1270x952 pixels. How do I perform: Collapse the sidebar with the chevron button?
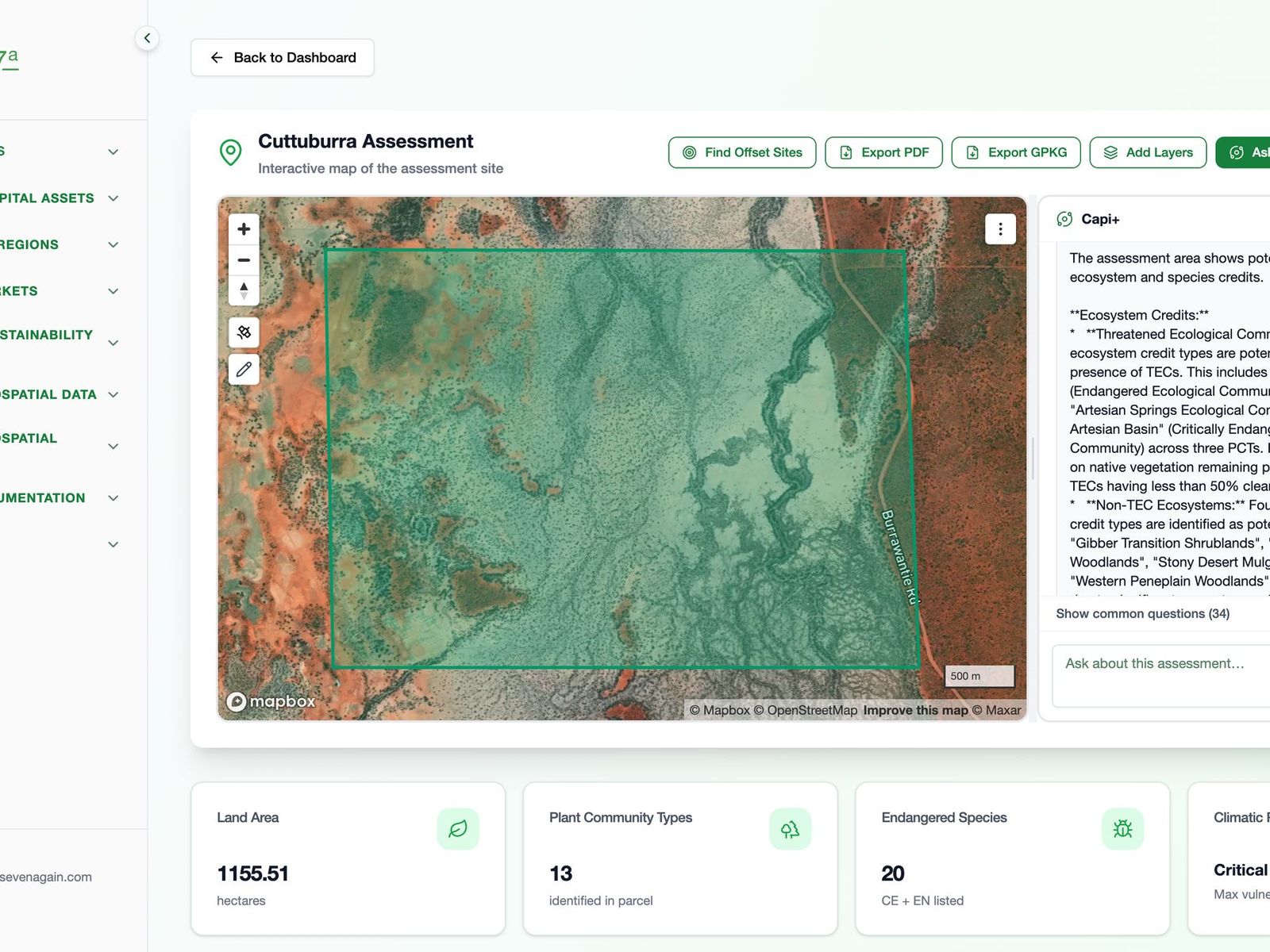147,38
